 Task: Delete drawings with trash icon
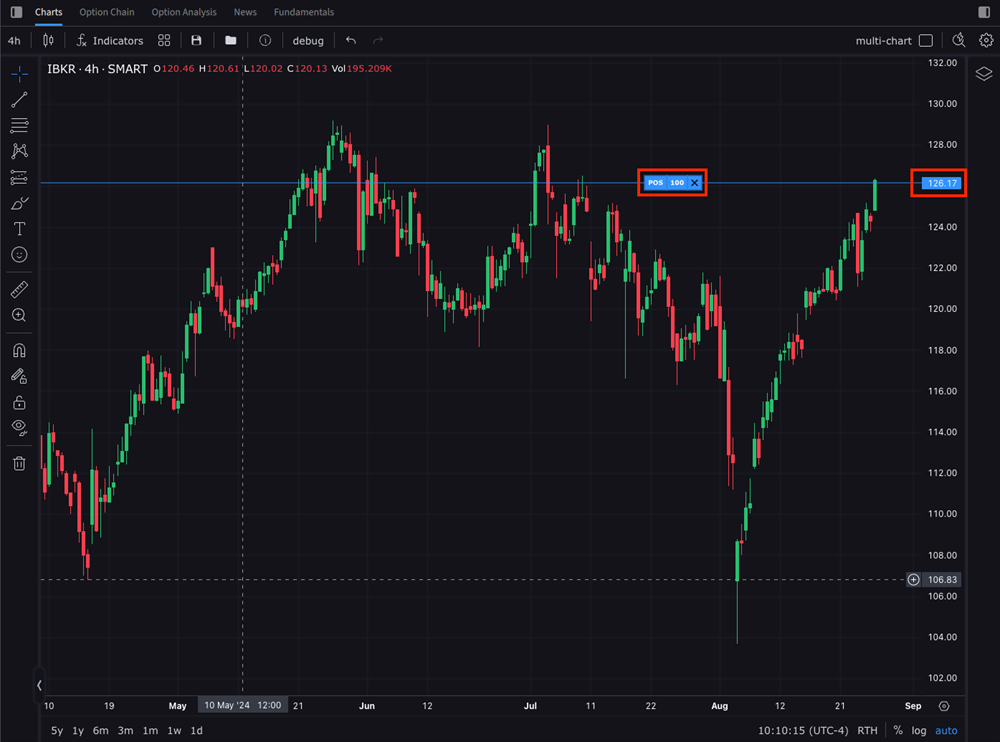[x=19, y=463]
